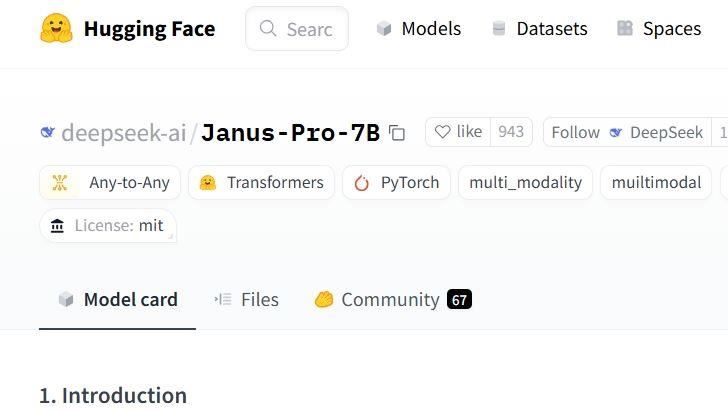This screenshot has height=410, width=728.
Task: View the 943 likes count
Action: tap(511, 132)
